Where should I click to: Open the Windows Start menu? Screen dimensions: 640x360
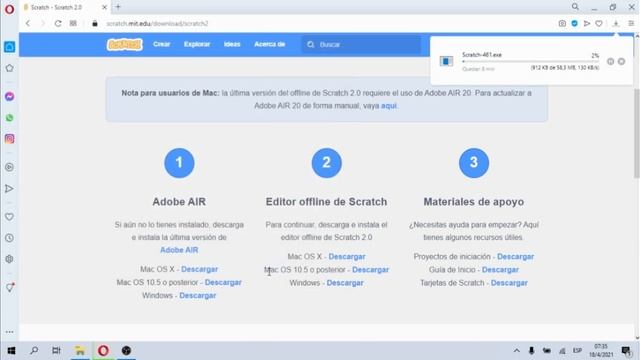tap(11, 351)
